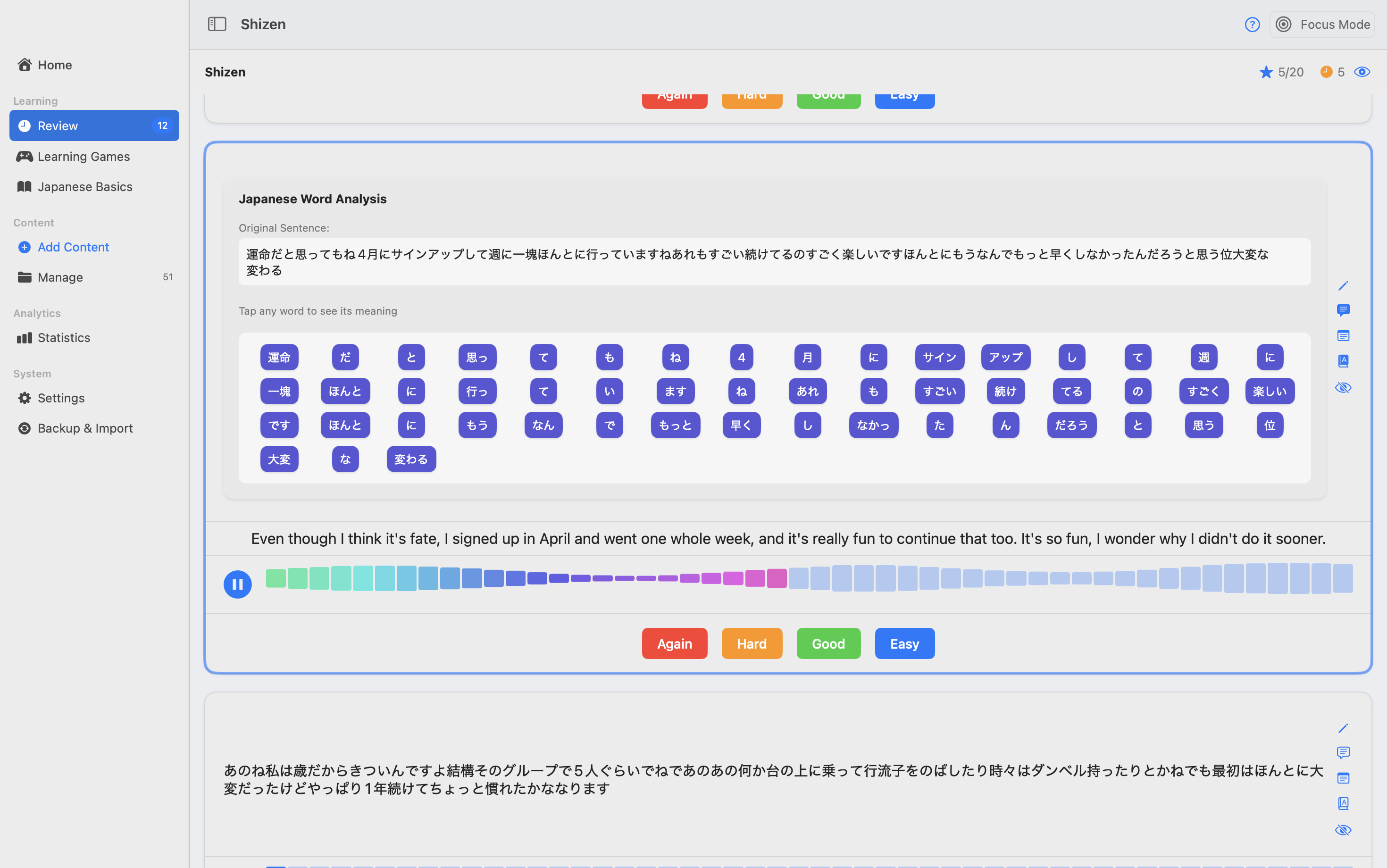Click the English translation sentence

pyautogui.click(x=788, y=538)
